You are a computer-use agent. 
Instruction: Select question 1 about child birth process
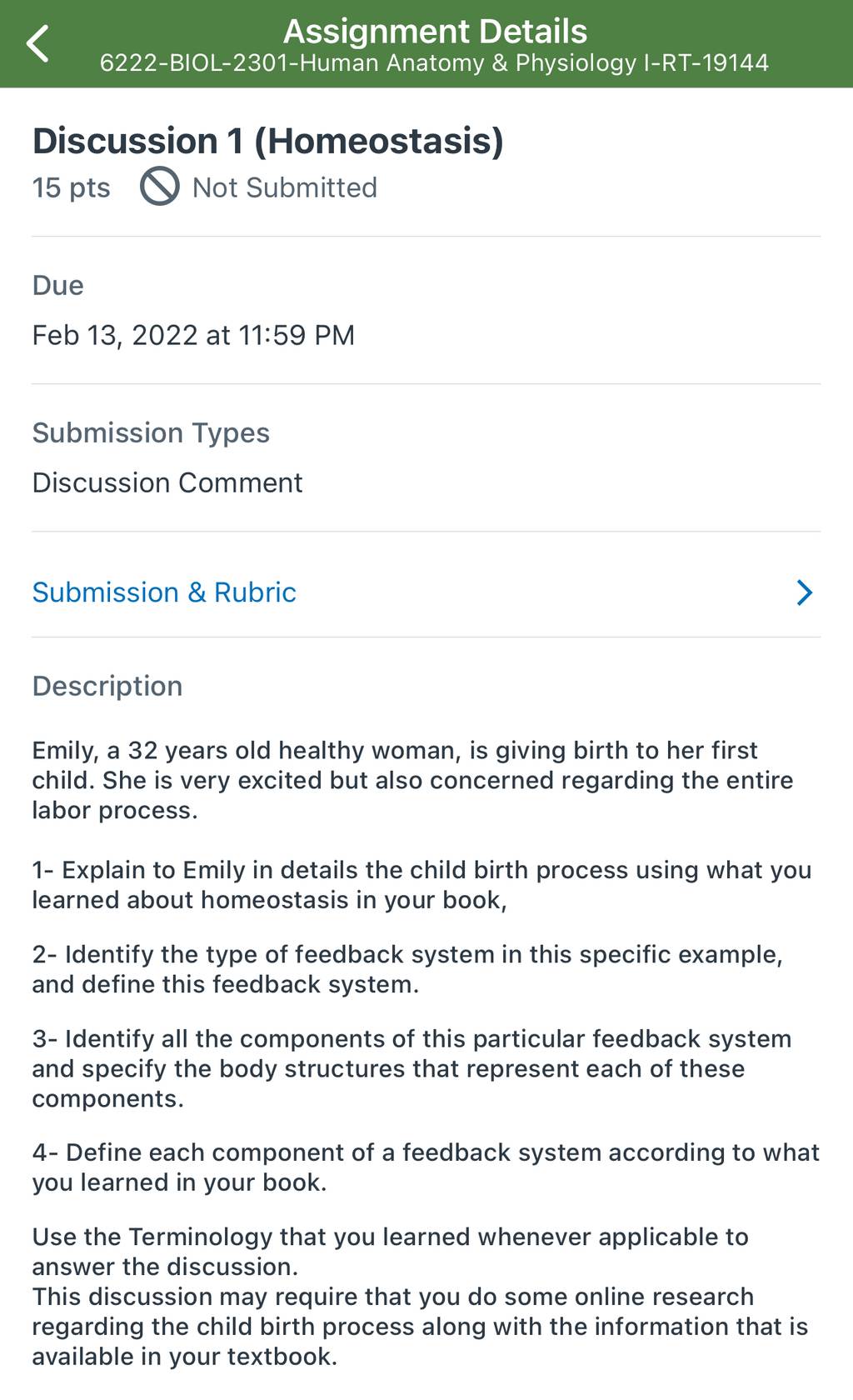click(x=422, y=885)
